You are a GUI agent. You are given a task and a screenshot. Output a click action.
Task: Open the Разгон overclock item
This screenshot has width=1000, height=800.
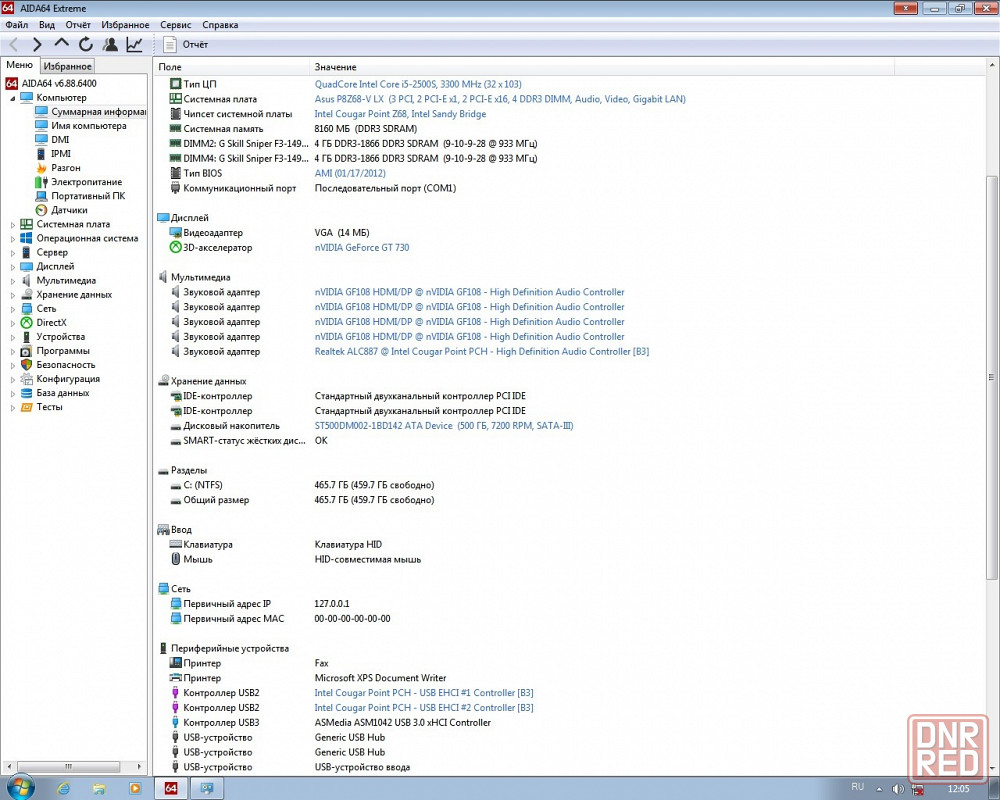[x=66, y=168]
